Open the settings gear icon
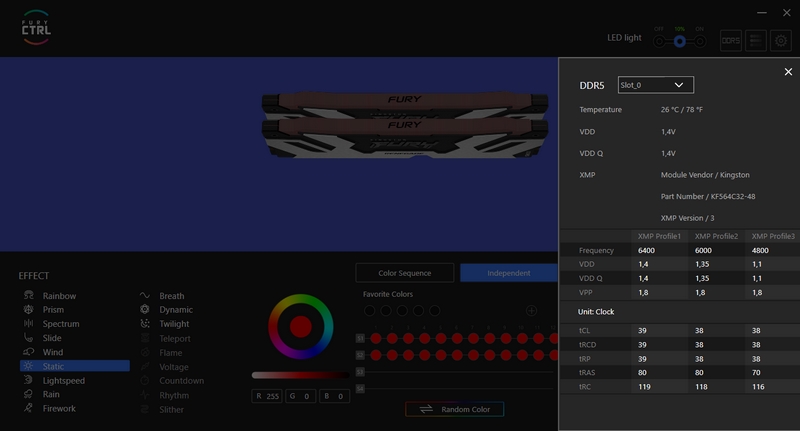This screenshot has height=431, width=800. coord(781,40)
